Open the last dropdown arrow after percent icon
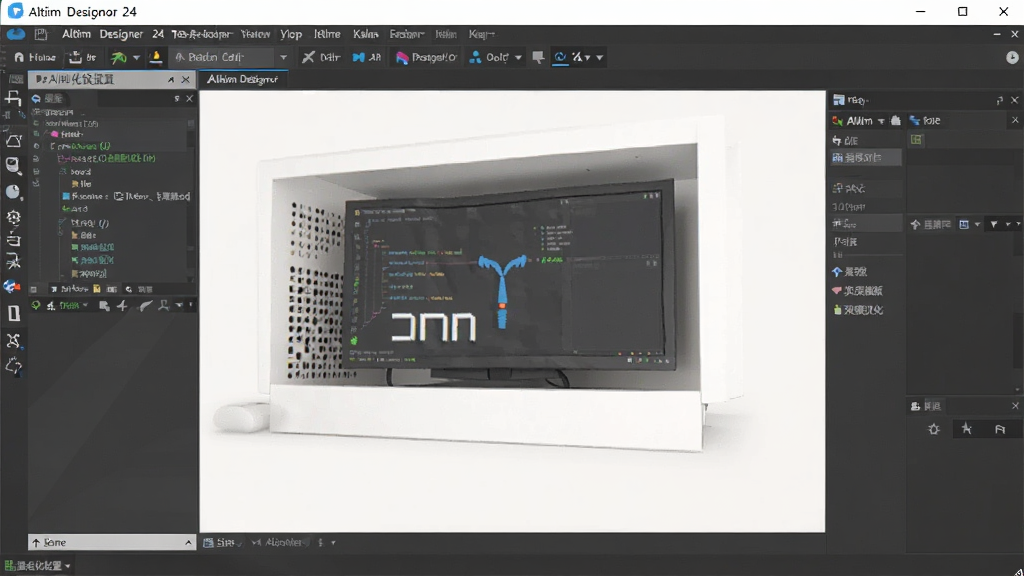 (600, 57)
